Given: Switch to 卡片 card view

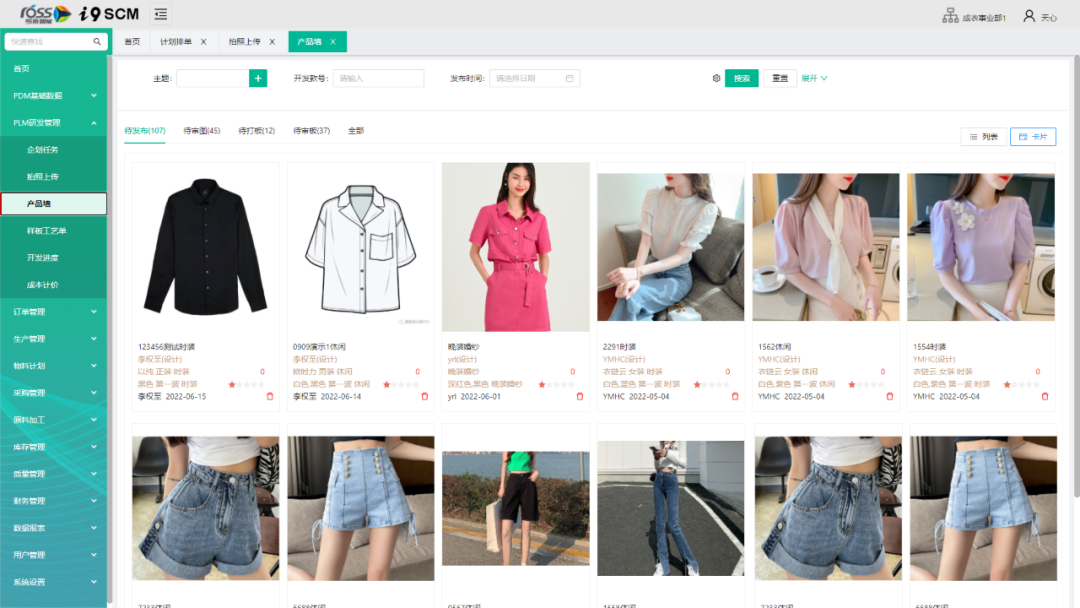Looking at the screenshot, I should 1033,137.
